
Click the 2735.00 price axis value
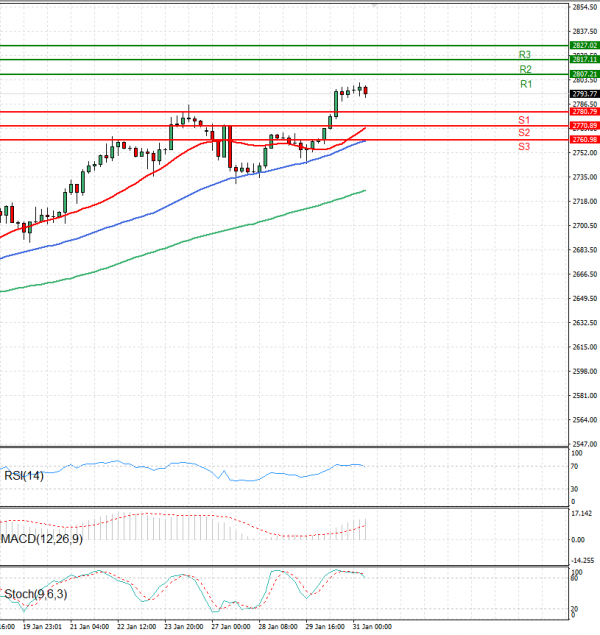(x=585, y=177)
